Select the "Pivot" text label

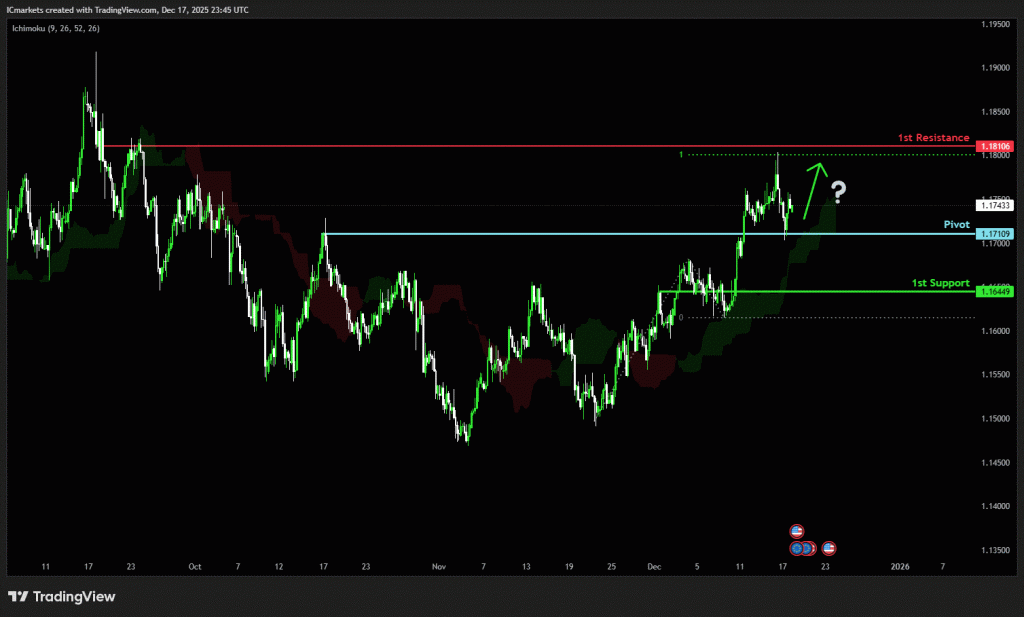(x=956, y=225)
